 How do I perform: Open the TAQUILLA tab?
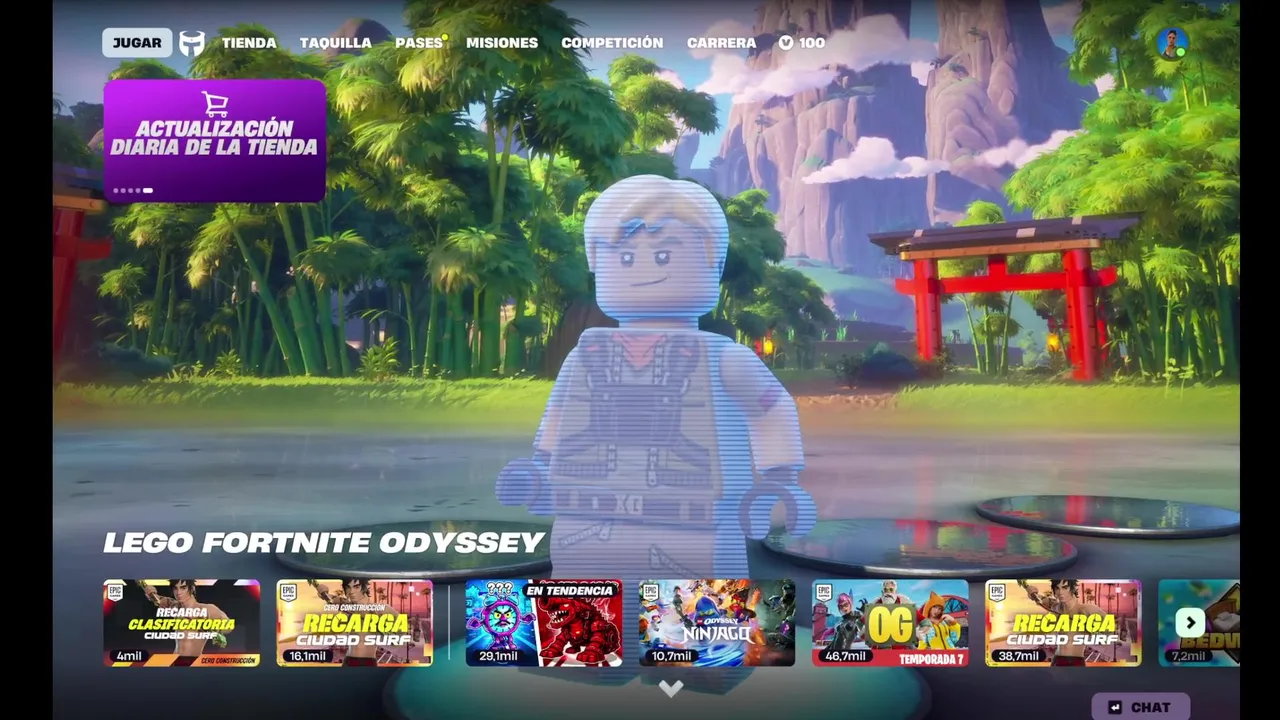coord(335,43)
